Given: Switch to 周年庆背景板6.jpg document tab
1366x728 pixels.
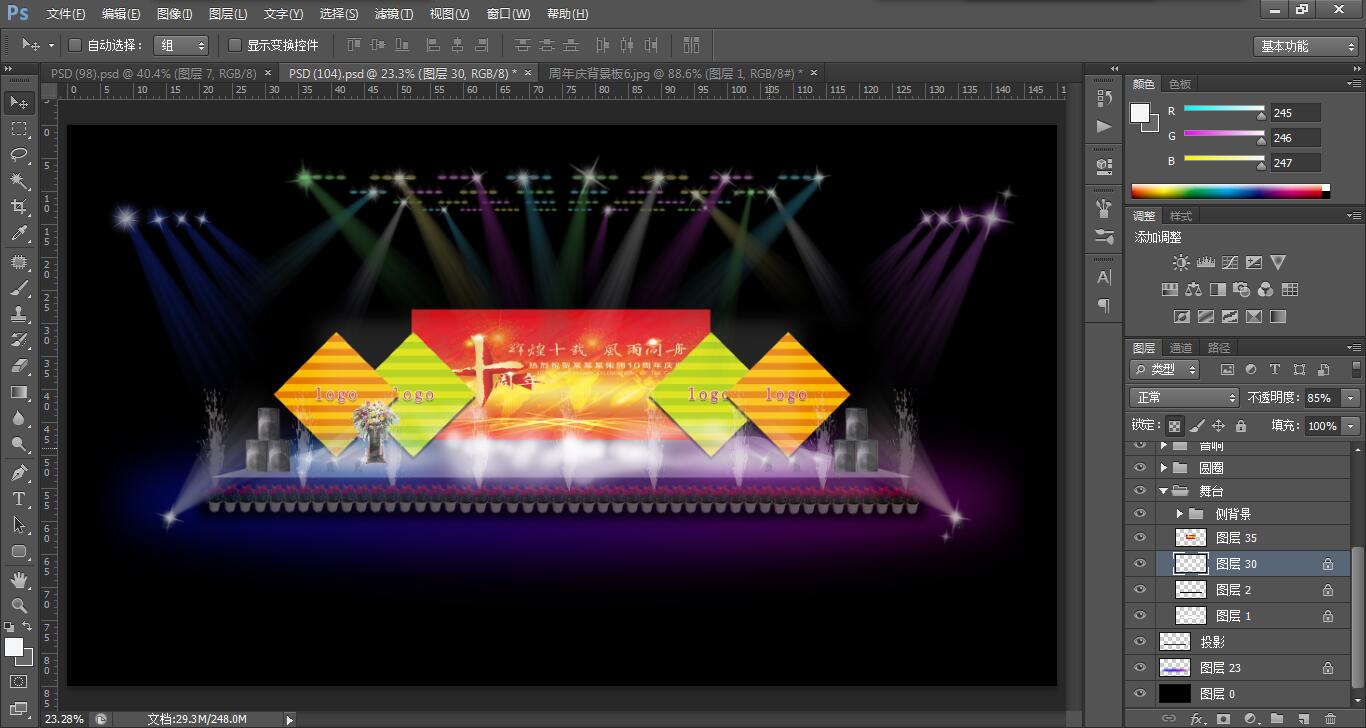Looking at the screenshot, I should pos(675,73).
